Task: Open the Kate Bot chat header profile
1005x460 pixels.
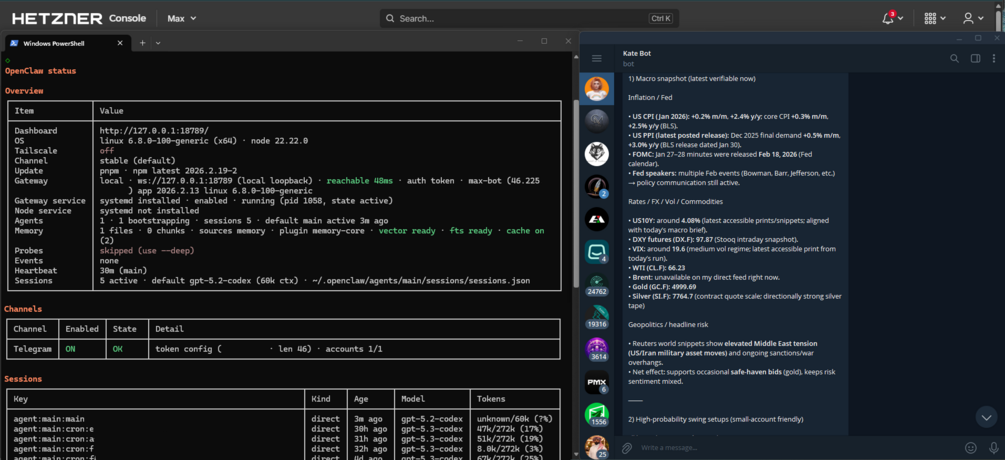Action: 636,58
